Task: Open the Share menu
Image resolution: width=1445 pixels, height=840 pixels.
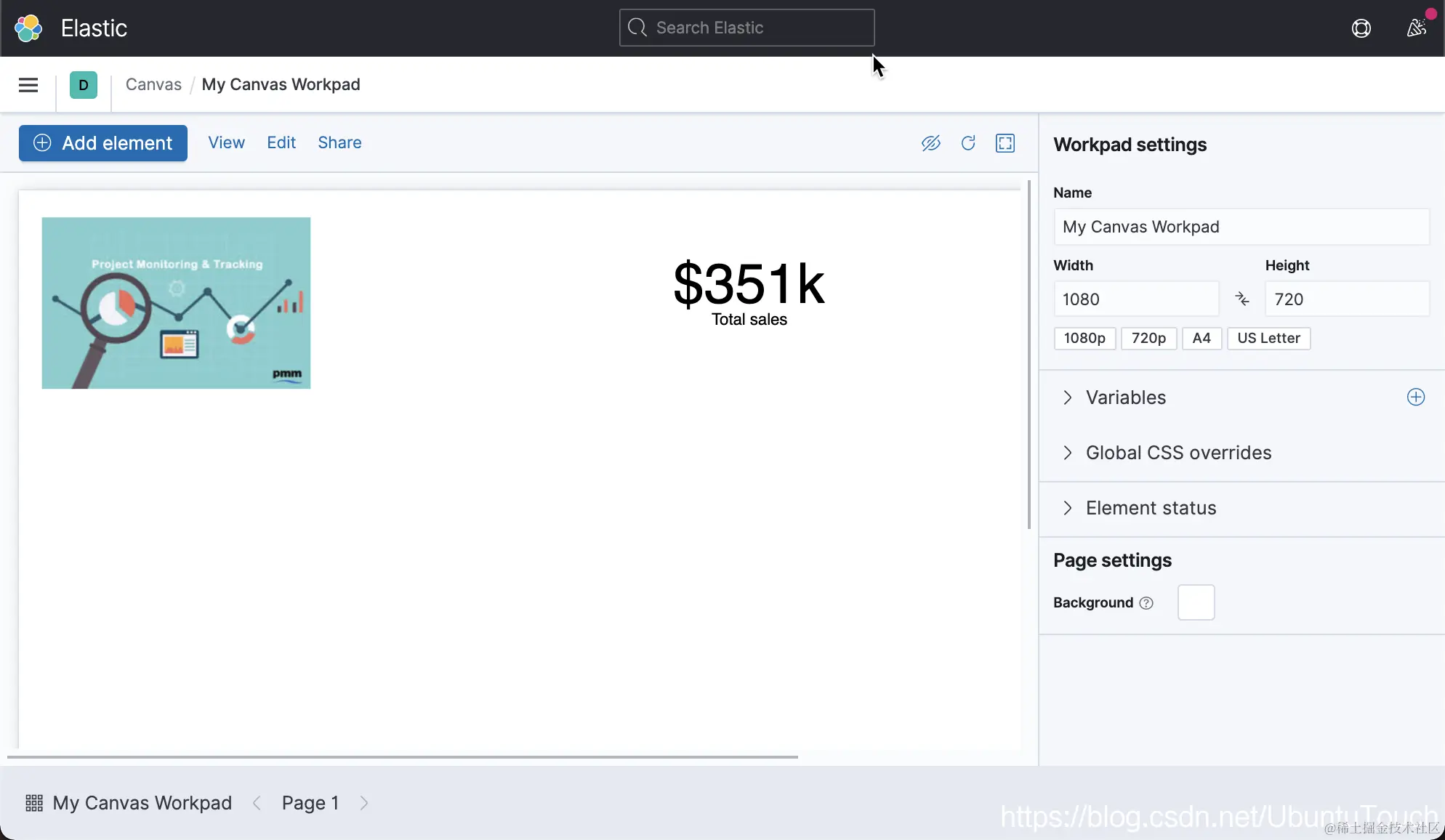Action: point(339,142)
